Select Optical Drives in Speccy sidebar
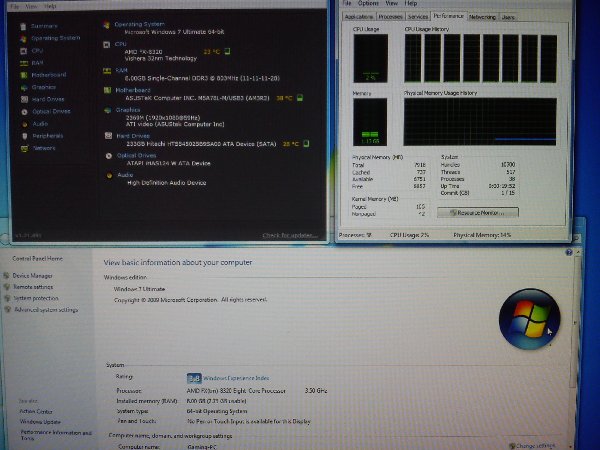600x450 pixels. point(51,111)
